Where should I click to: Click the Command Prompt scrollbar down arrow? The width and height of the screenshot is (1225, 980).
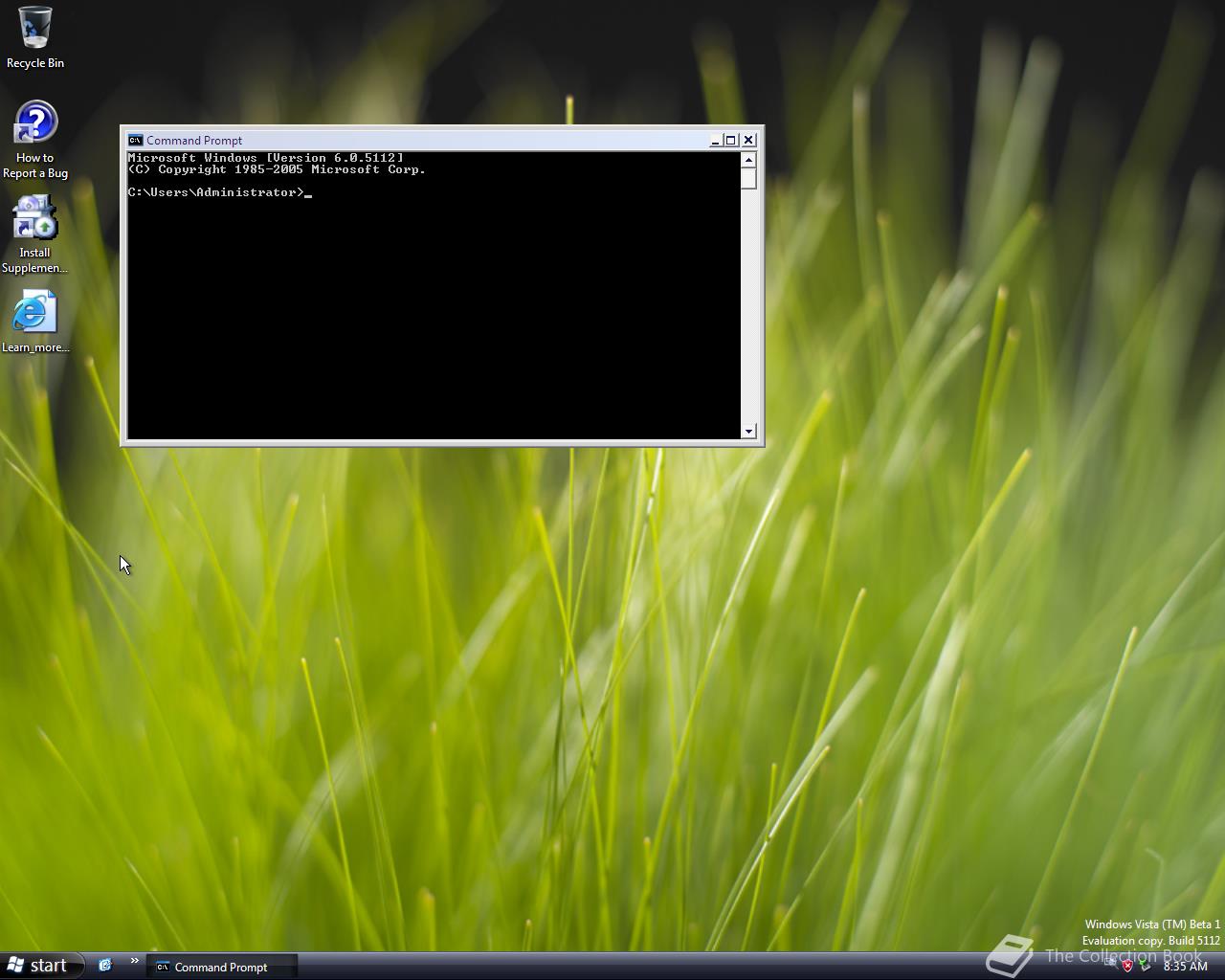(748, 432)
